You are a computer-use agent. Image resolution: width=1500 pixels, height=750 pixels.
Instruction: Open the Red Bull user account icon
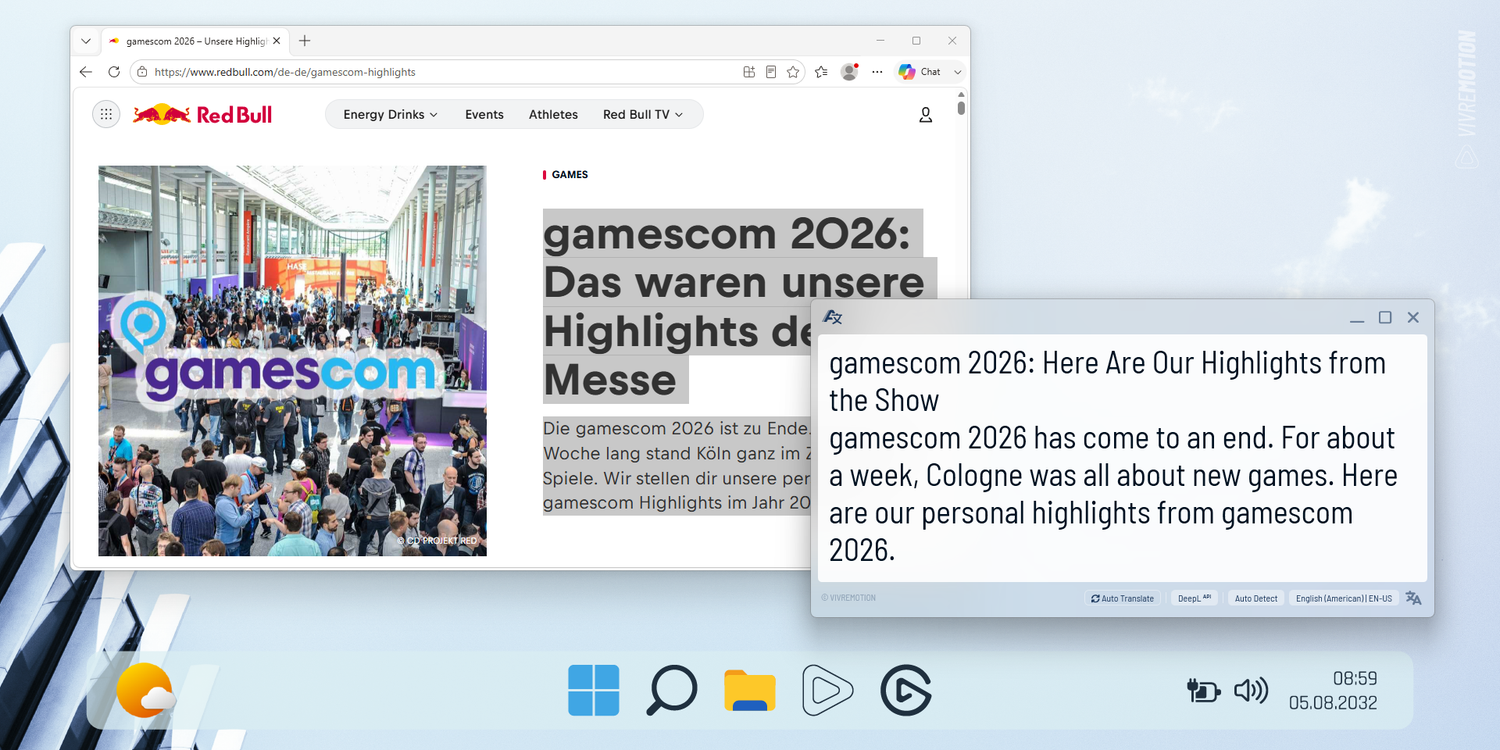tap(925, 115)
